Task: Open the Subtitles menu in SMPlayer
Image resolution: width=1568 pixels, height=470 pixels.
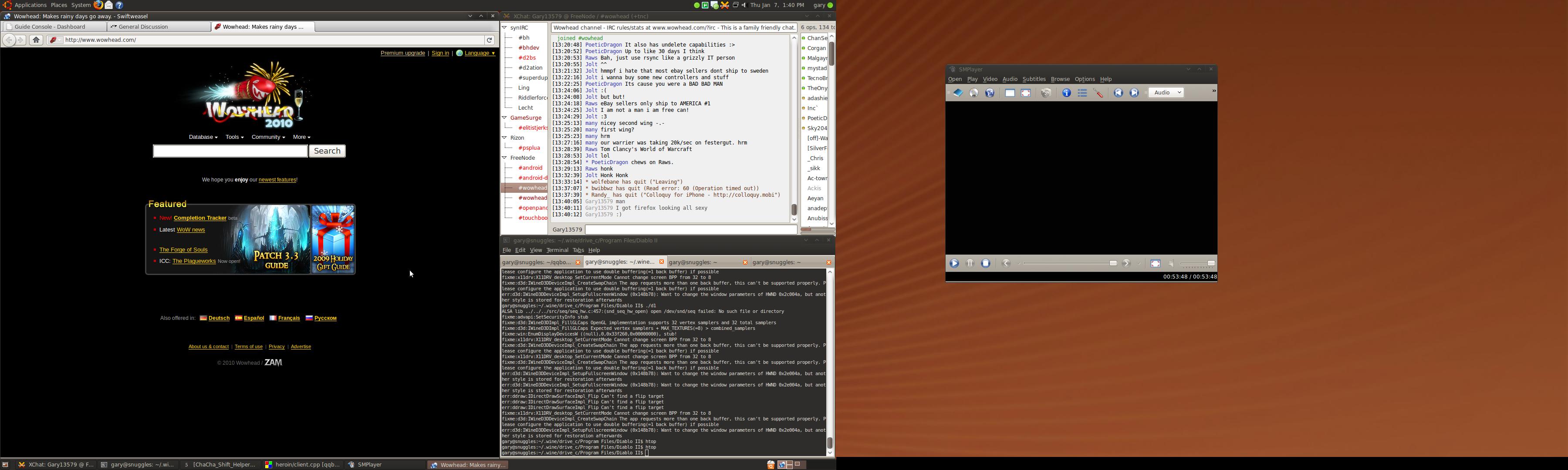Action: pos(1034,79)
